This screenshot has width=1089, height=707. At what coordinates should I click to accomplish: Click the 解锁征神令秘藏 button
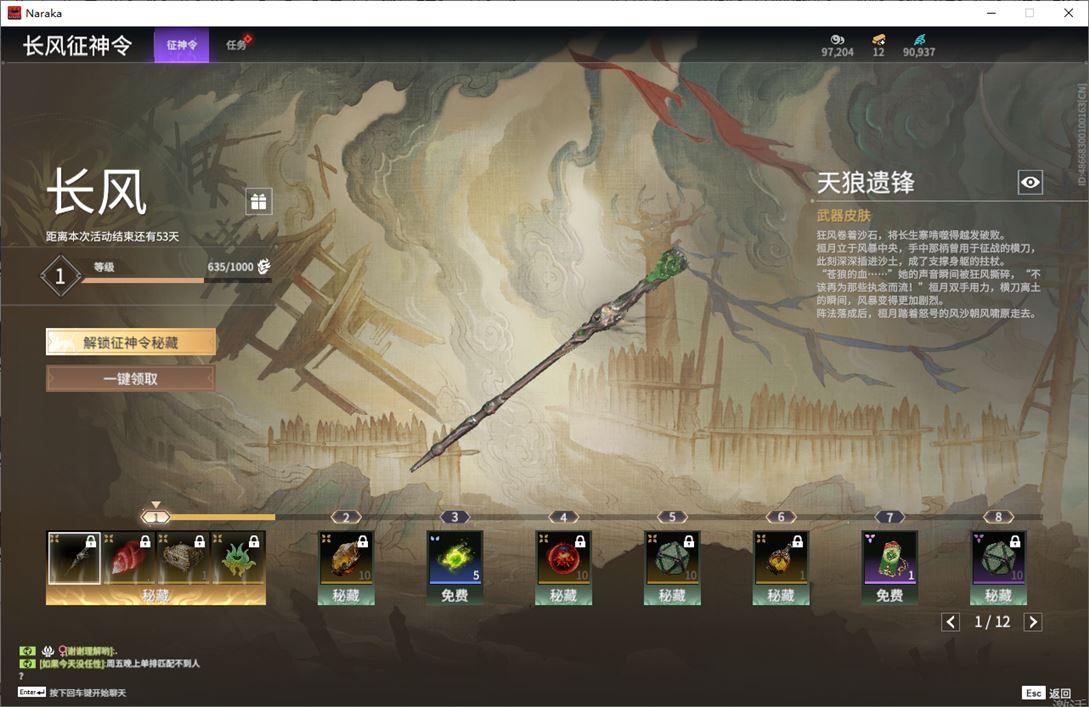coord(131,342)
